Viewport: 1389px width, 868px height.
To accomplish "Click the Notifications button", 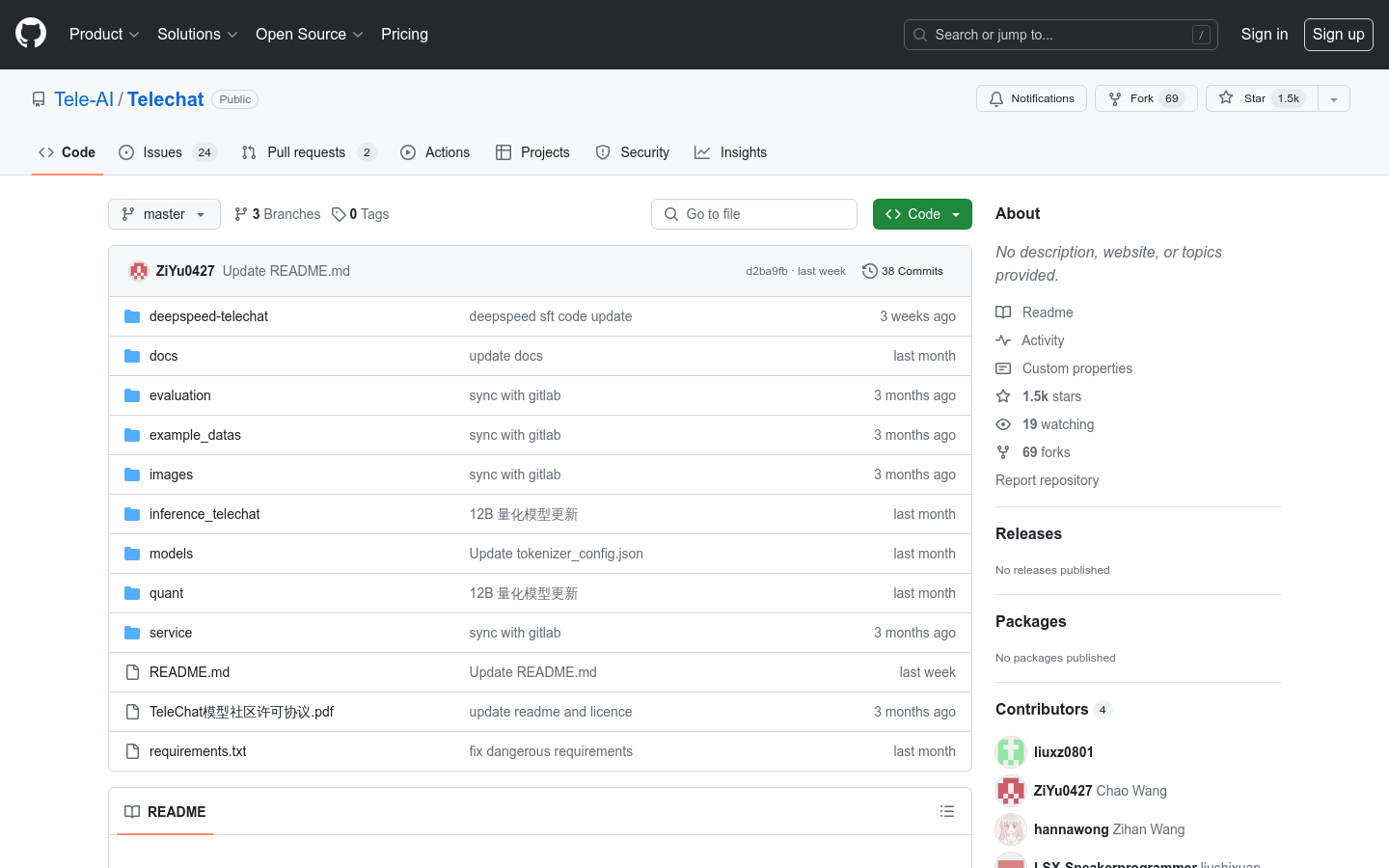I will click(1032, 98).
